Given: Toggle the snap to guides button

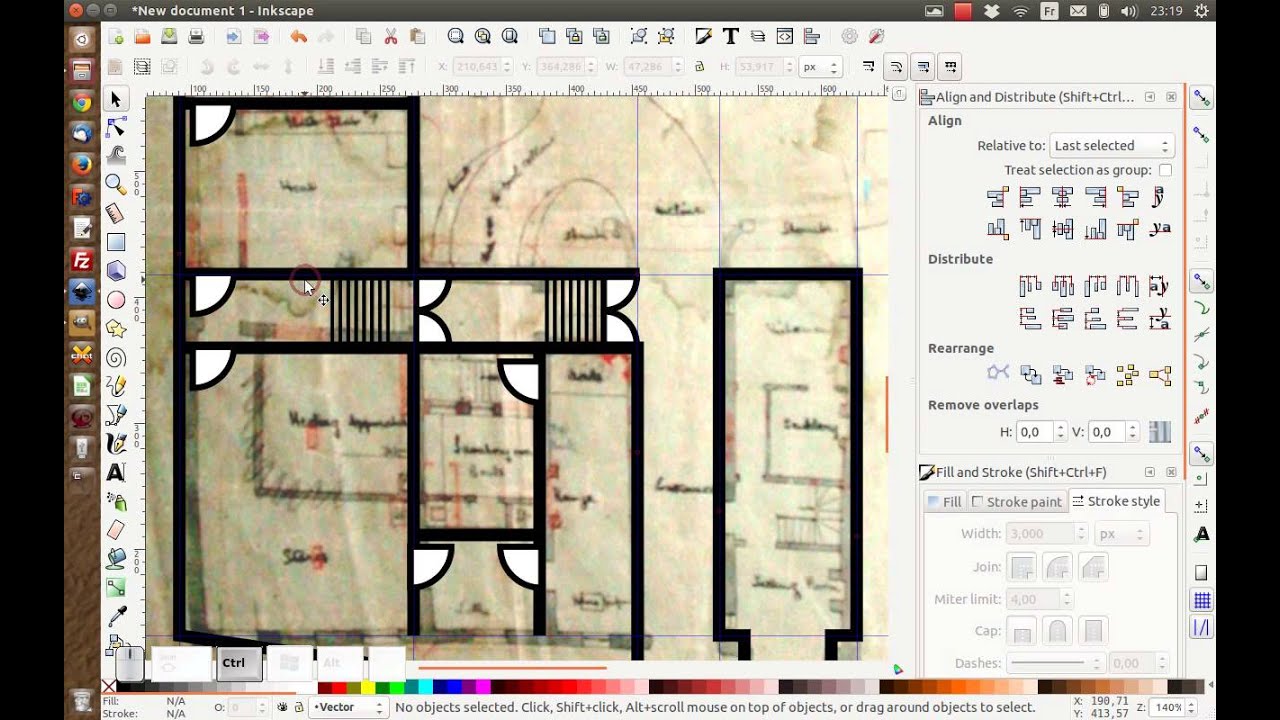Looking at the screenshot, I should pyautogui.click(x=1201, y=628).
